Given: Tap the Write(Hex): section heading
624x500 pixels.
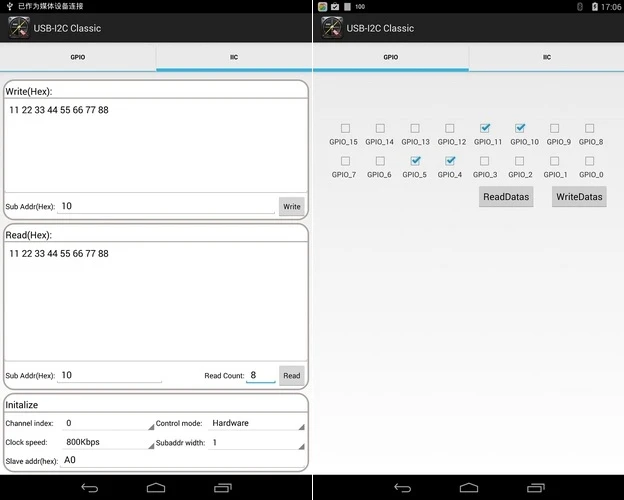Looking at the screenshot, I should [29, 91].
